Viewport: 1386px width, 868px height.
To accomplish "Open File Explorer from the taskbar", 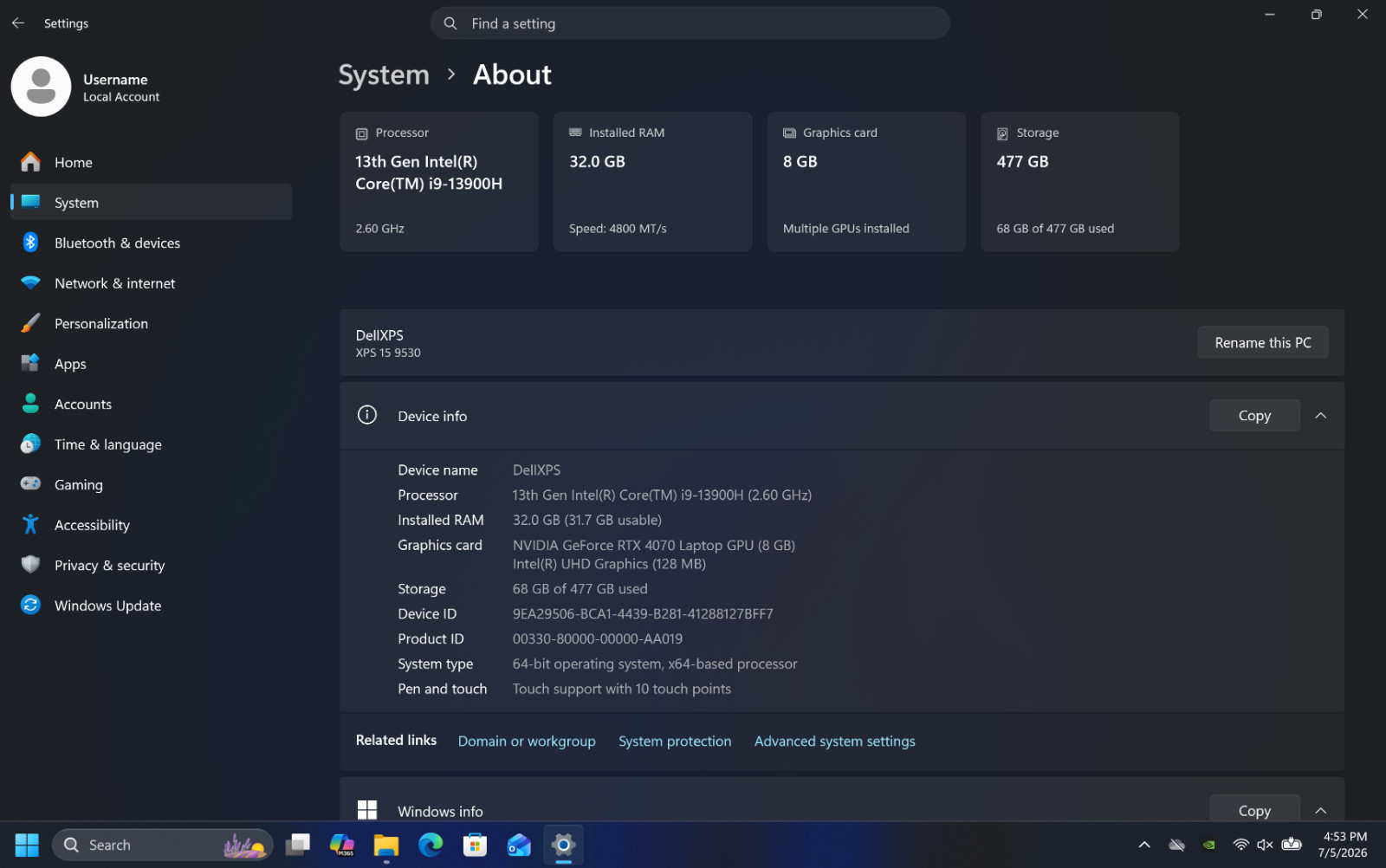I will [386, 845].
